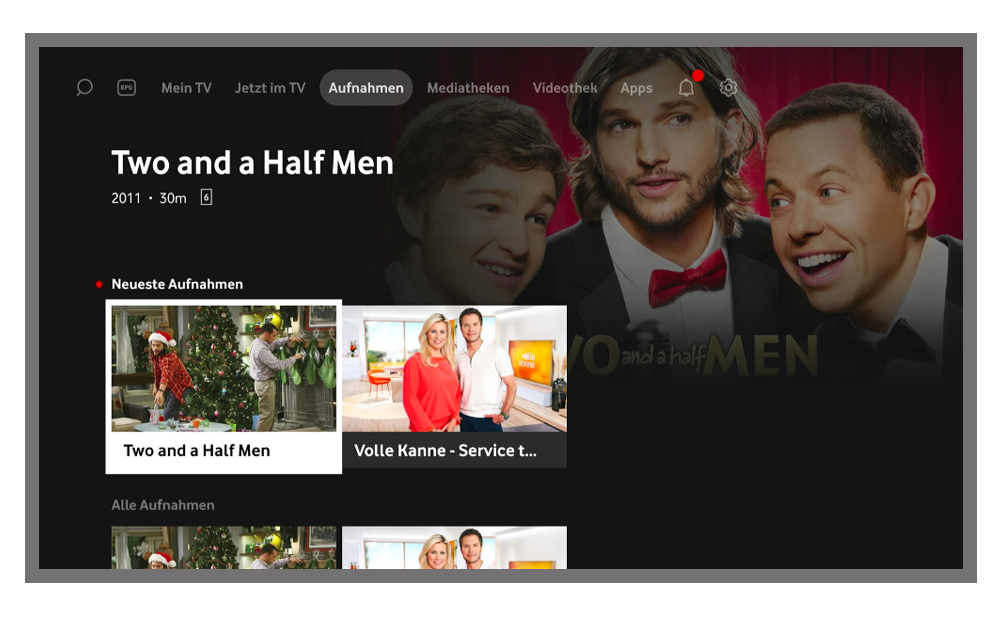Screen dimensions: 1000x620
Task: Select the Aufnahmen tab
Action: pos(366,88)
